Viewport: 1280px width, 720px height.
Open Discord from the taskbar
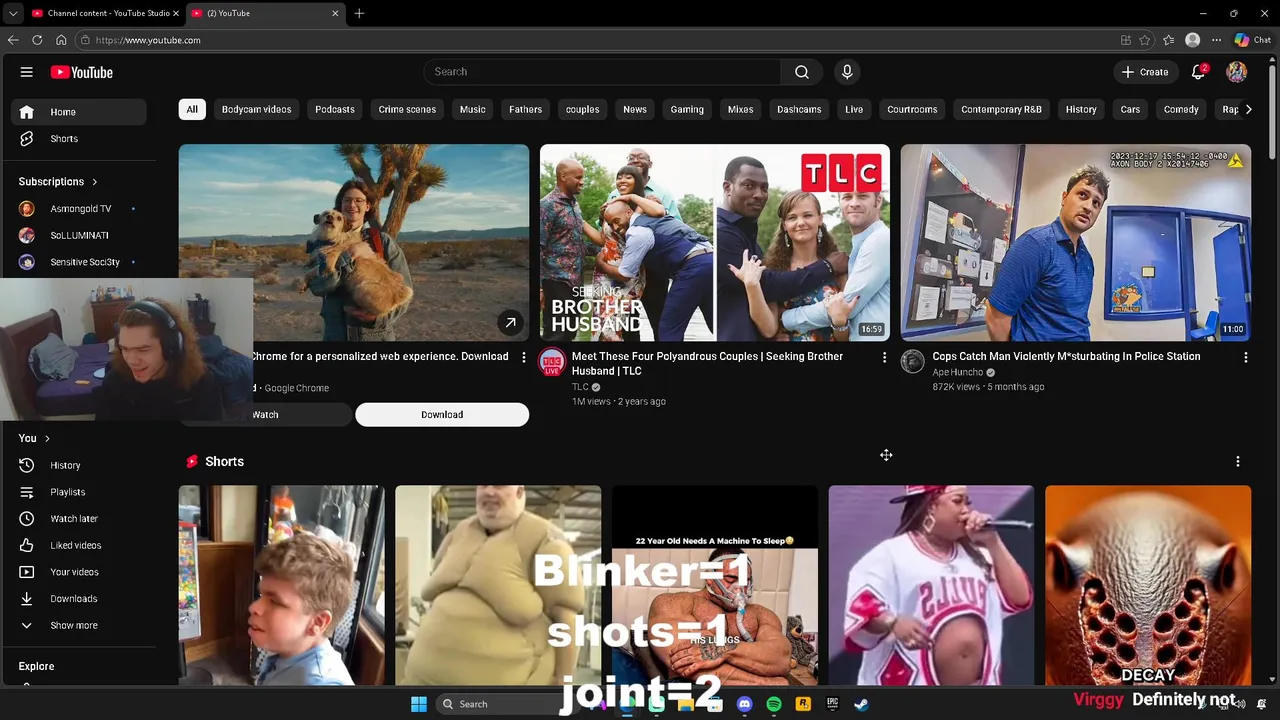[x=744, y=704]
